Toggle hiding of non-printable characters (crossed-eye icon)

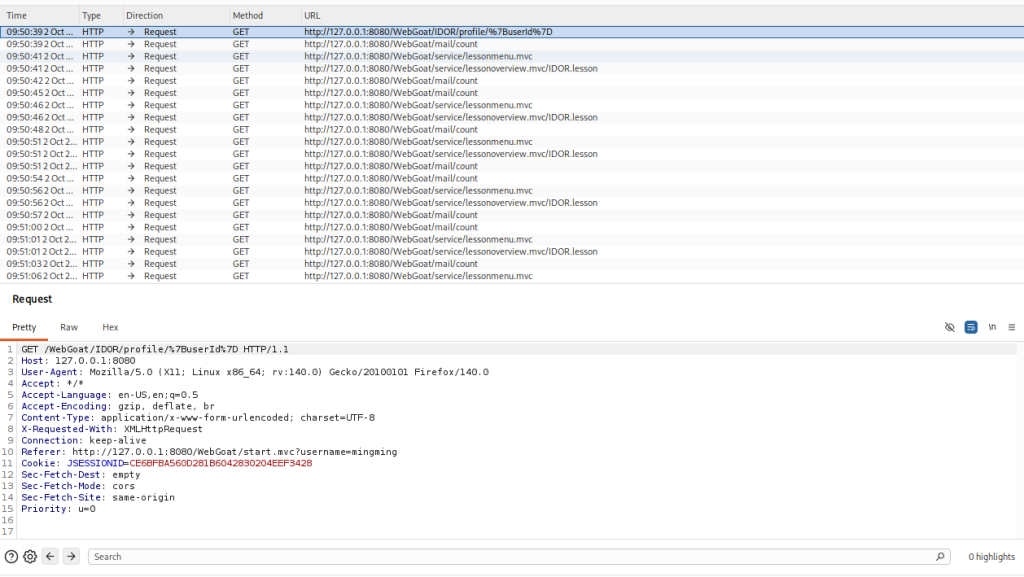(x=950, y=327)
